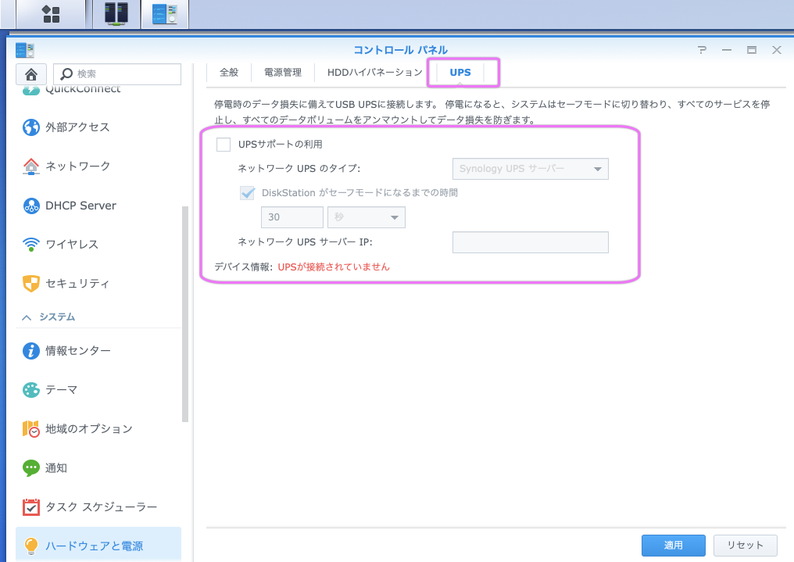794x562 pixels.
Task: Click the リセット reset button
Action: [x=745, y=545]
